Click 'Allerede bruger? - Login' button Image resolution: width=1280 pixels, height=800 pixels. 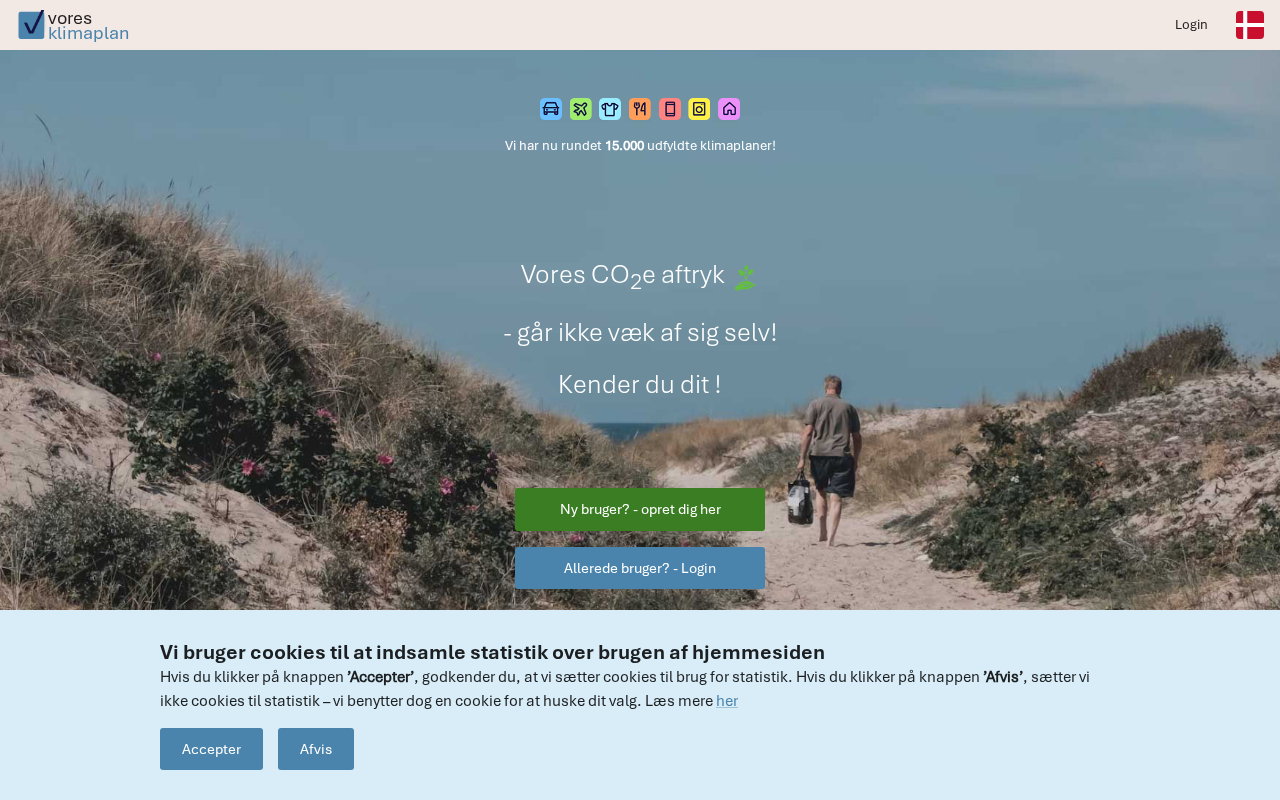click(x=640, y=568)
